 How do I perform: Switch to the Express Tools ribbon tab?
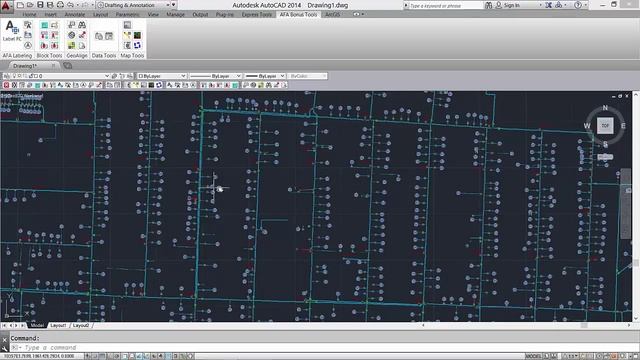tap(257, 14)
